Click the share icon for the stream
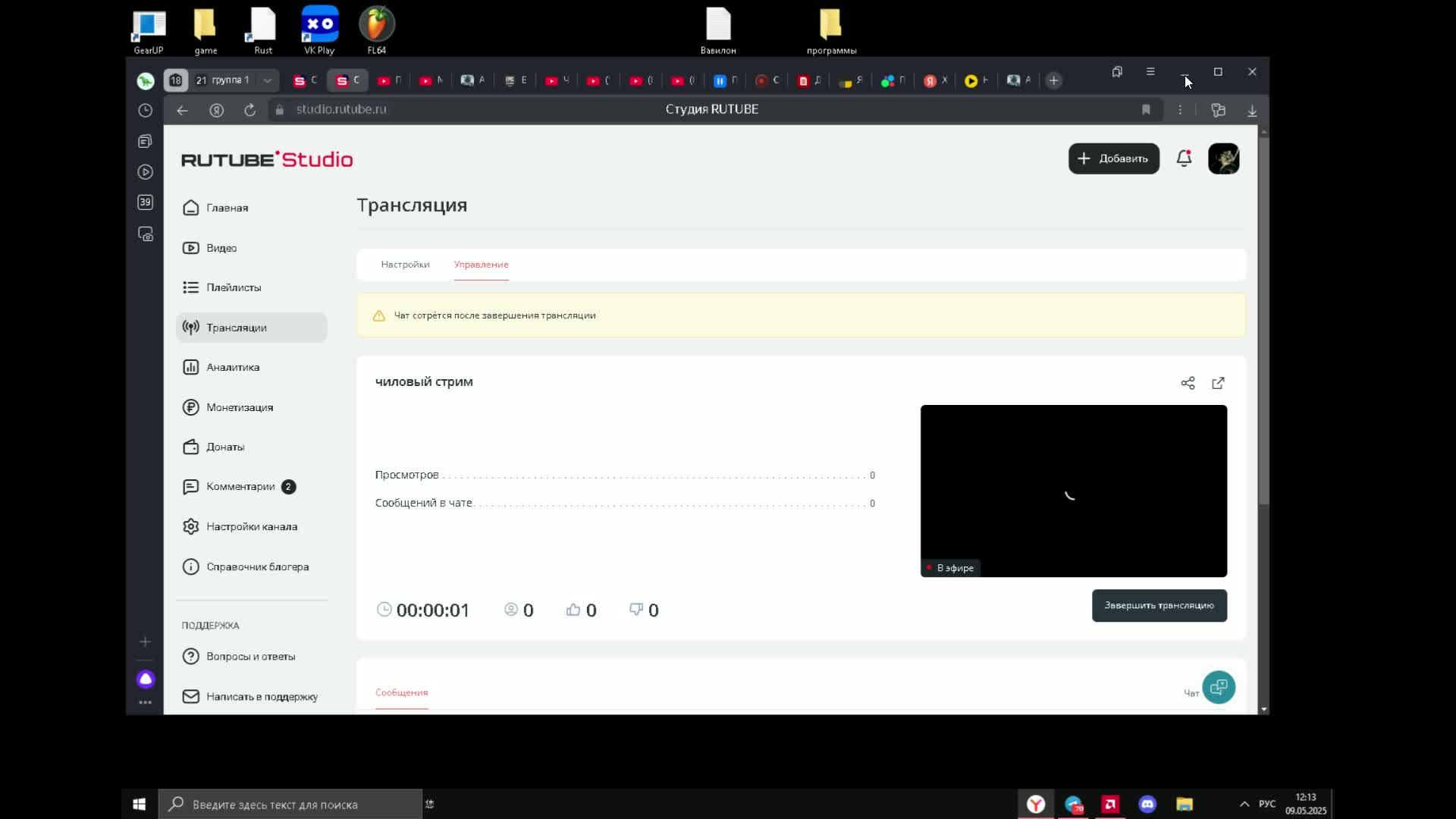 [1188, 383]
